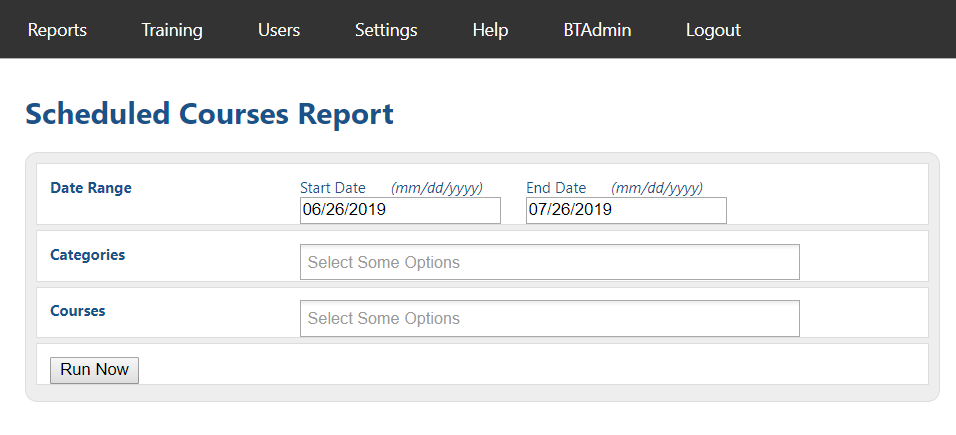Click the Date Range row label
This screenshot has height=435, width=956.
(91, 188)
